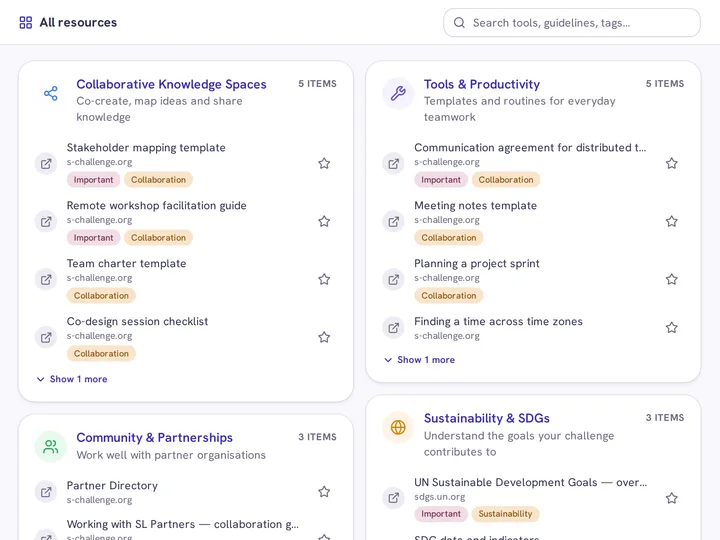Click Collaboration tag on Meeting notes template
720x540 pixels.
click(x=449, y=237)
